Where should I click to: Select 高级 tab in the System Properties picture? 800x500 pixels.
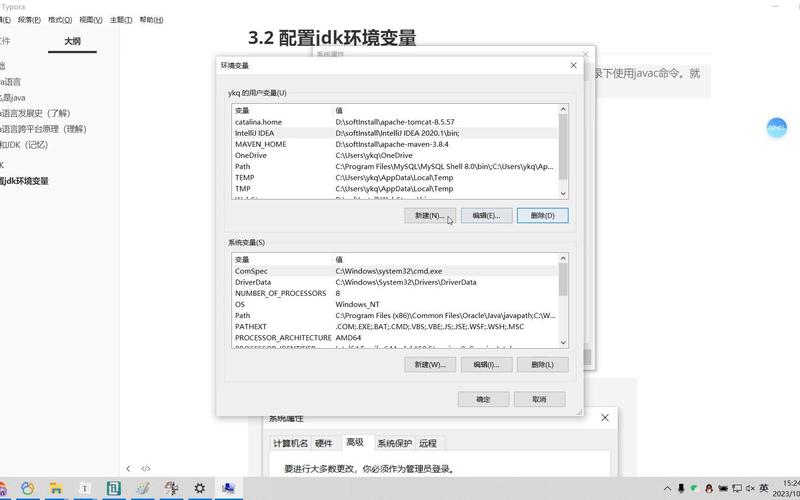click(x=355, y=442)
